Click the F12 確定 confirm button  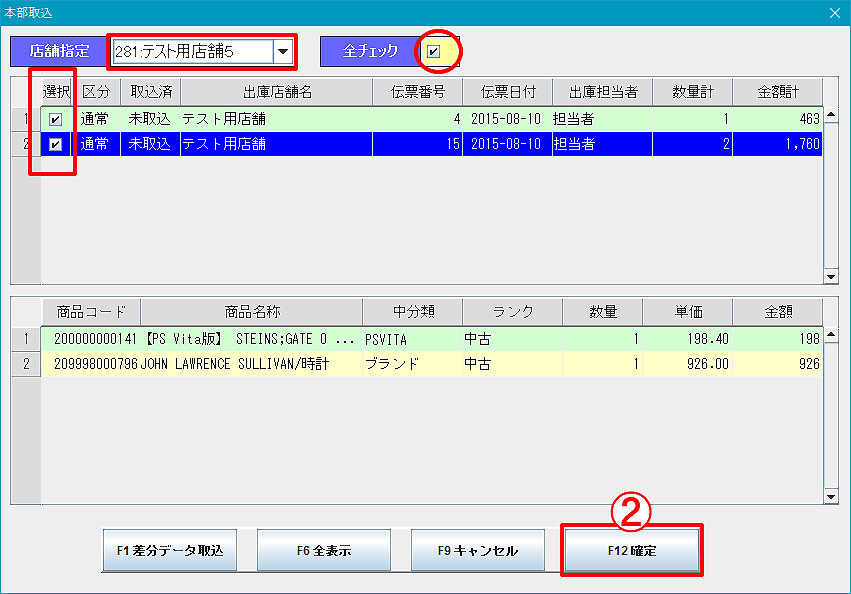pos(631,550)
